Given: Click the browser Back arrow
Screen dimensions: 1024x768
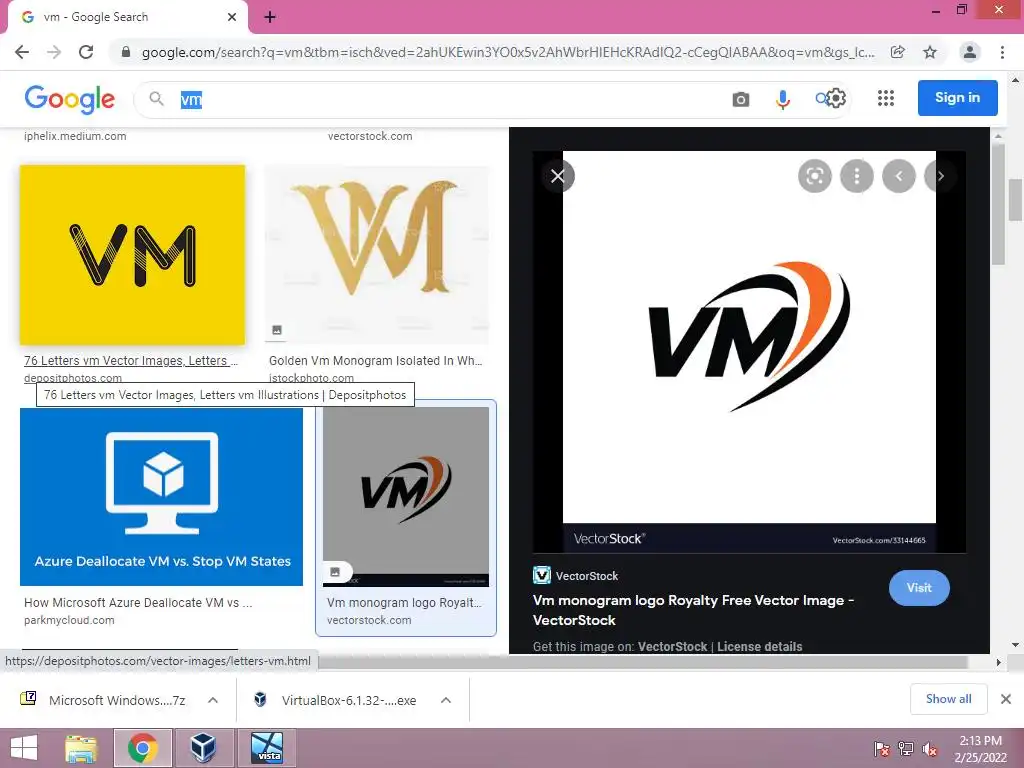Looking at the screenshot, I should pyautogui.click(x=22, y=52).
